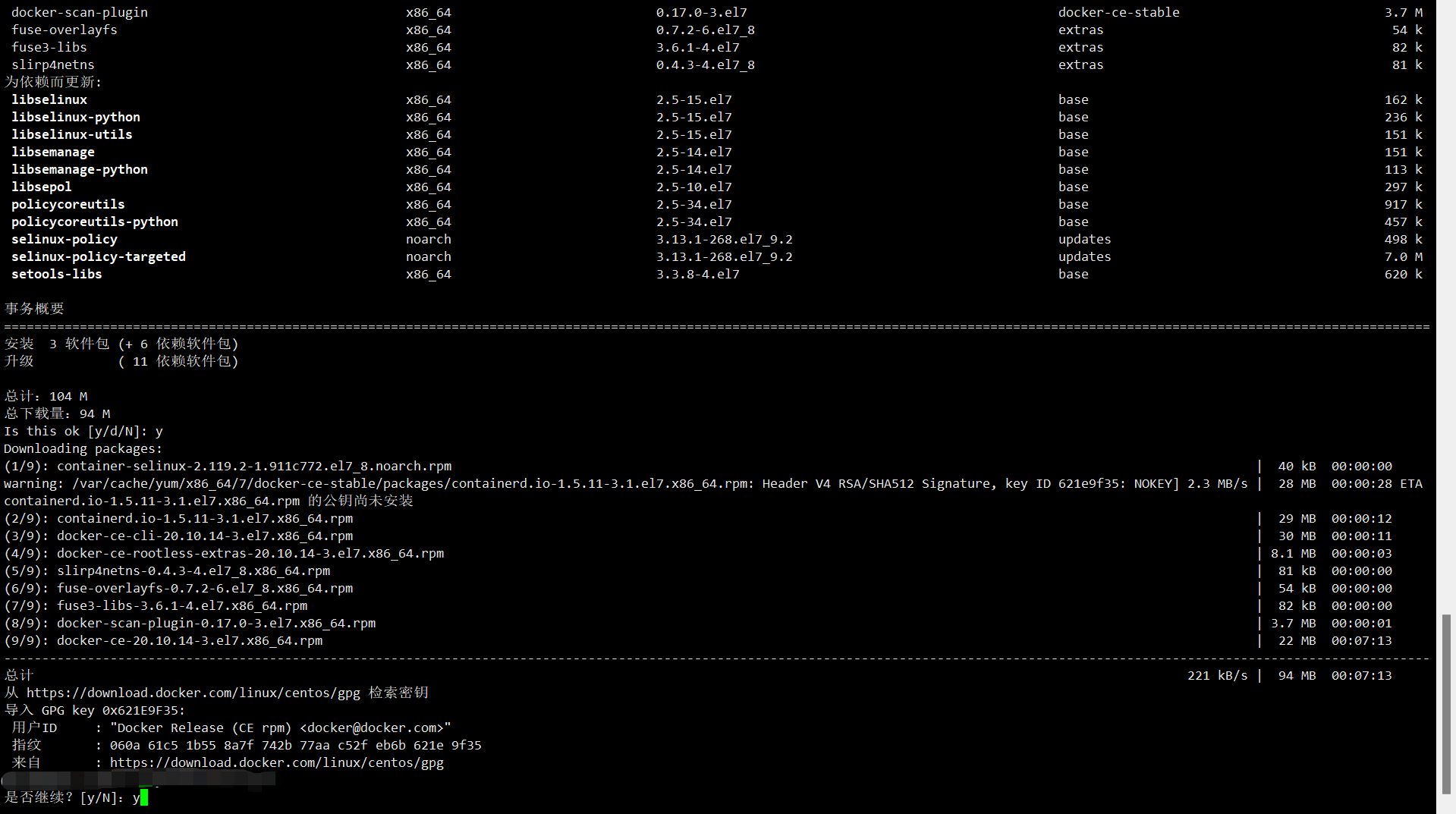Click the package "setools-libs"
Screen dimensions: 1456x814
[57, 274]
